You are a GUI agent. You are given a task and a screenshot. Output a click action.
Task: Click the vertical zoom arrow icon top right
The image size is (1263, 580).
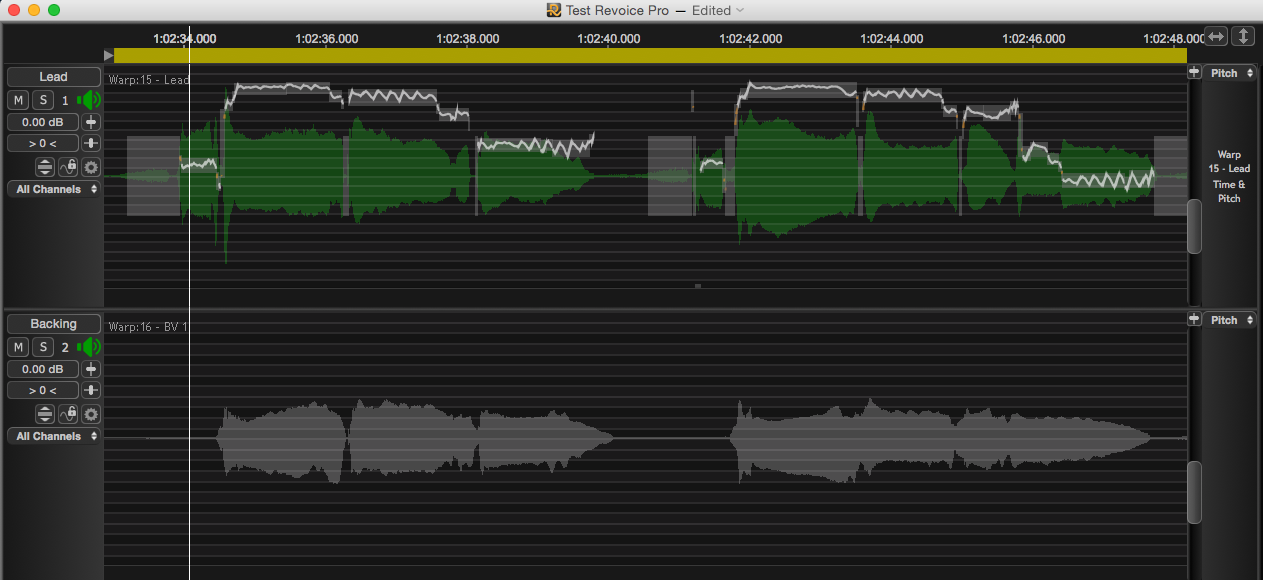coord(1243,35)
